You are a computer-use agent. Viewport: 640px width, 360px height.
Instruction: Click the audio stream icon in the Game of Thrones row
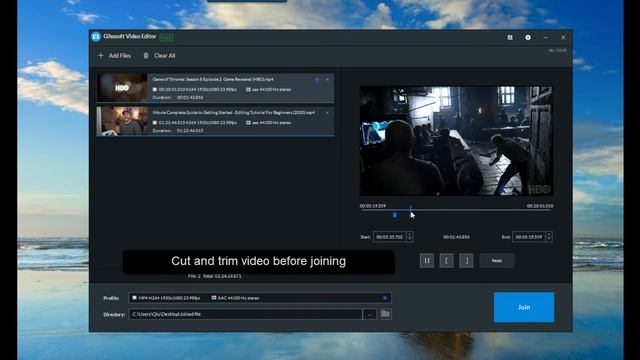coord(248,89)
